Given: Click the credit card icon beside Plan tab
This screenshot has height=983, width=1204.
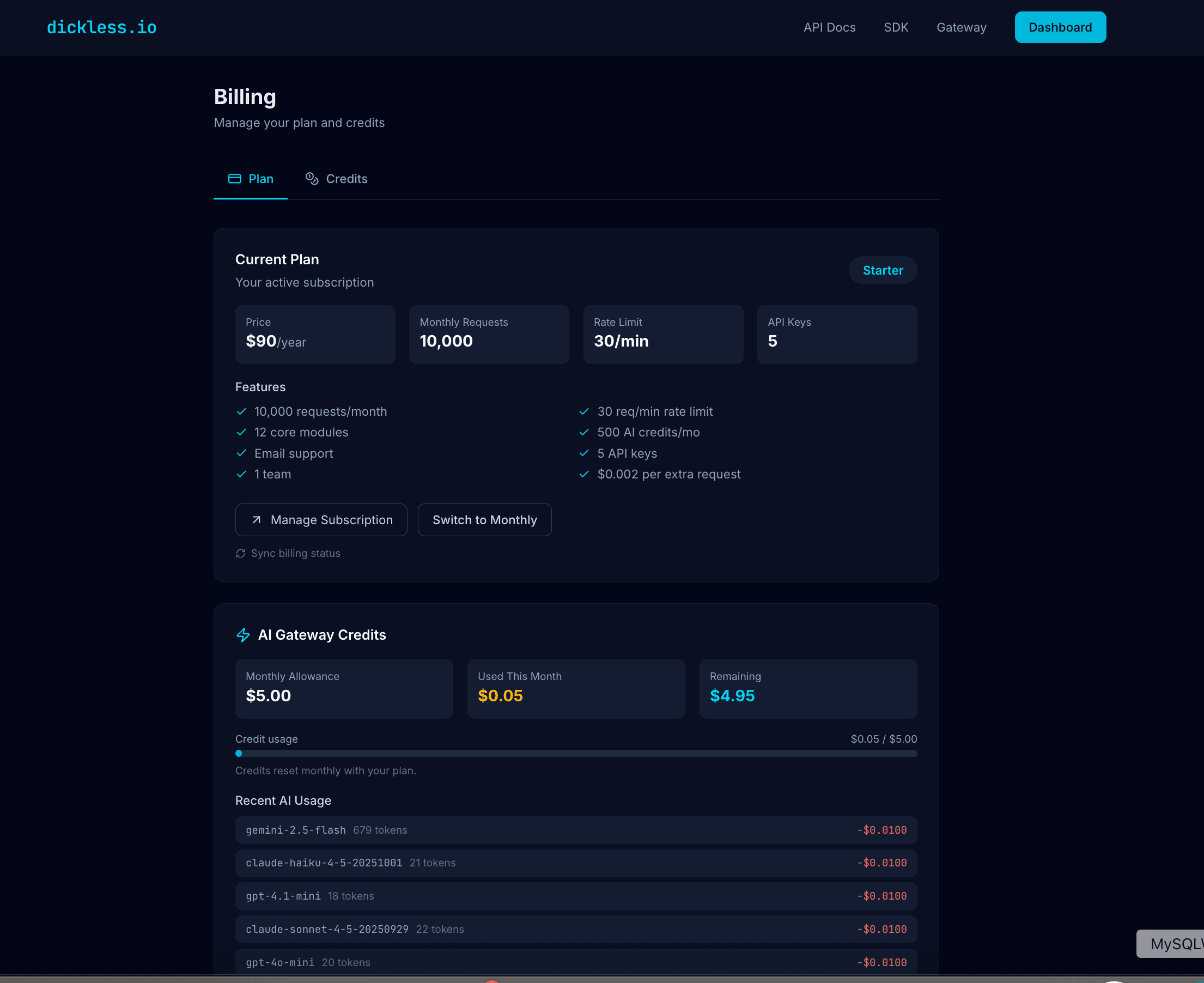Looking at the screenshot, I should click(234, 178).
